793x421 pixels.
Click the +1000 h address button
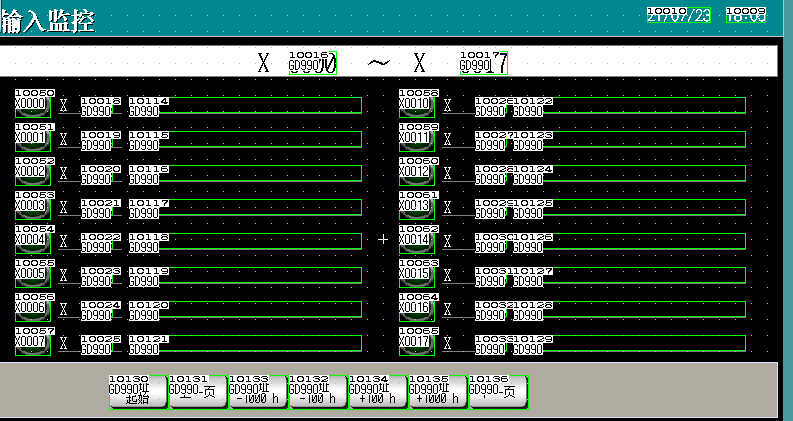[437, 392]
